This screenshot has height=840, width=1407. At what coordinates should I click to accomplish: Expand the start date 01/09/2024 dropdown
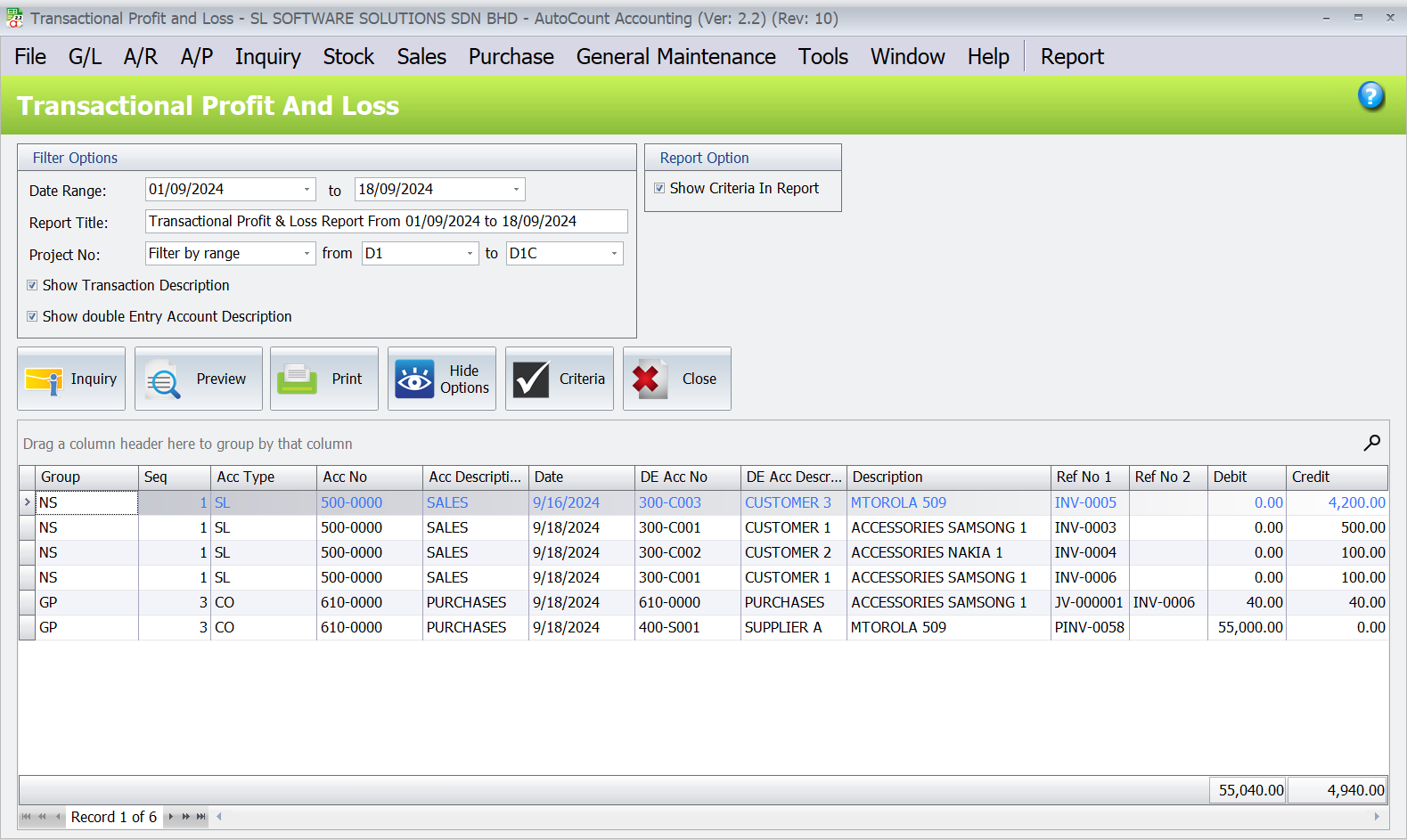[307, 190]
